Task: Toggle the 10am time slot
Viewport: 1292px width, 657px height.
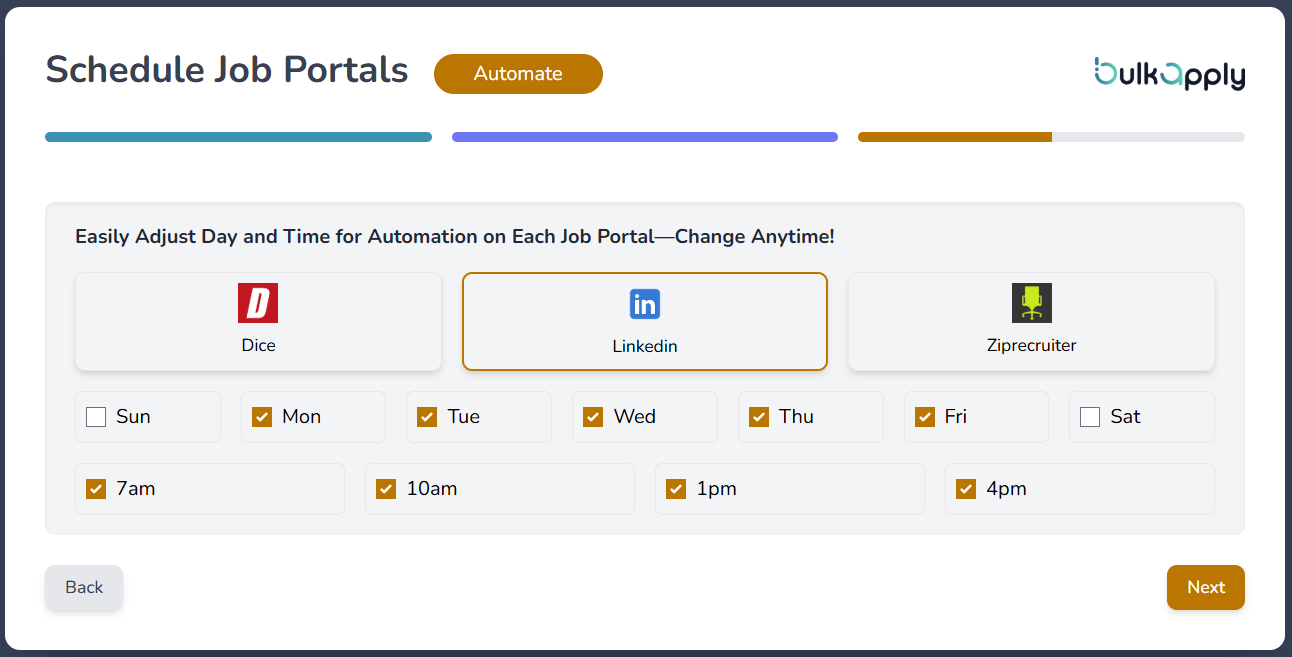Action: click(386, 489)
